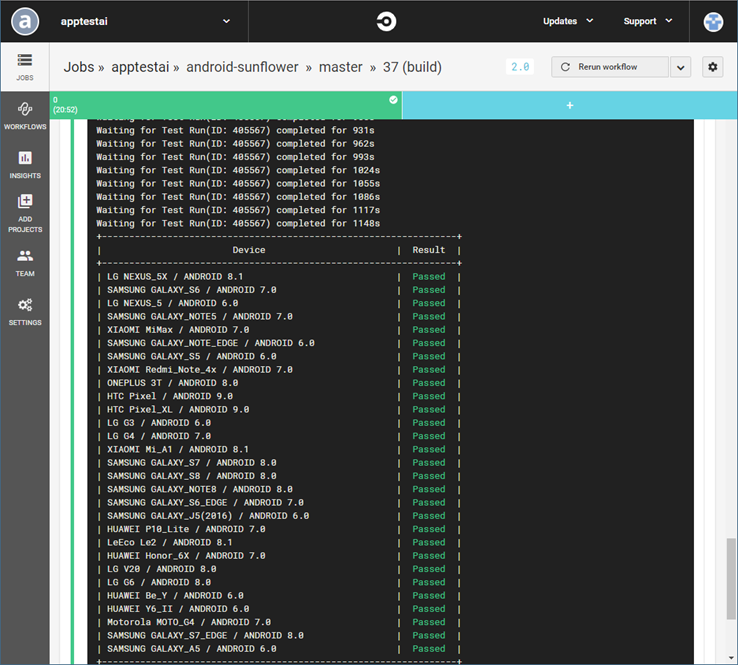Click the android-sunflower breadcrumb link
Viewport: 738px width, 665px height.
(242, 67)
